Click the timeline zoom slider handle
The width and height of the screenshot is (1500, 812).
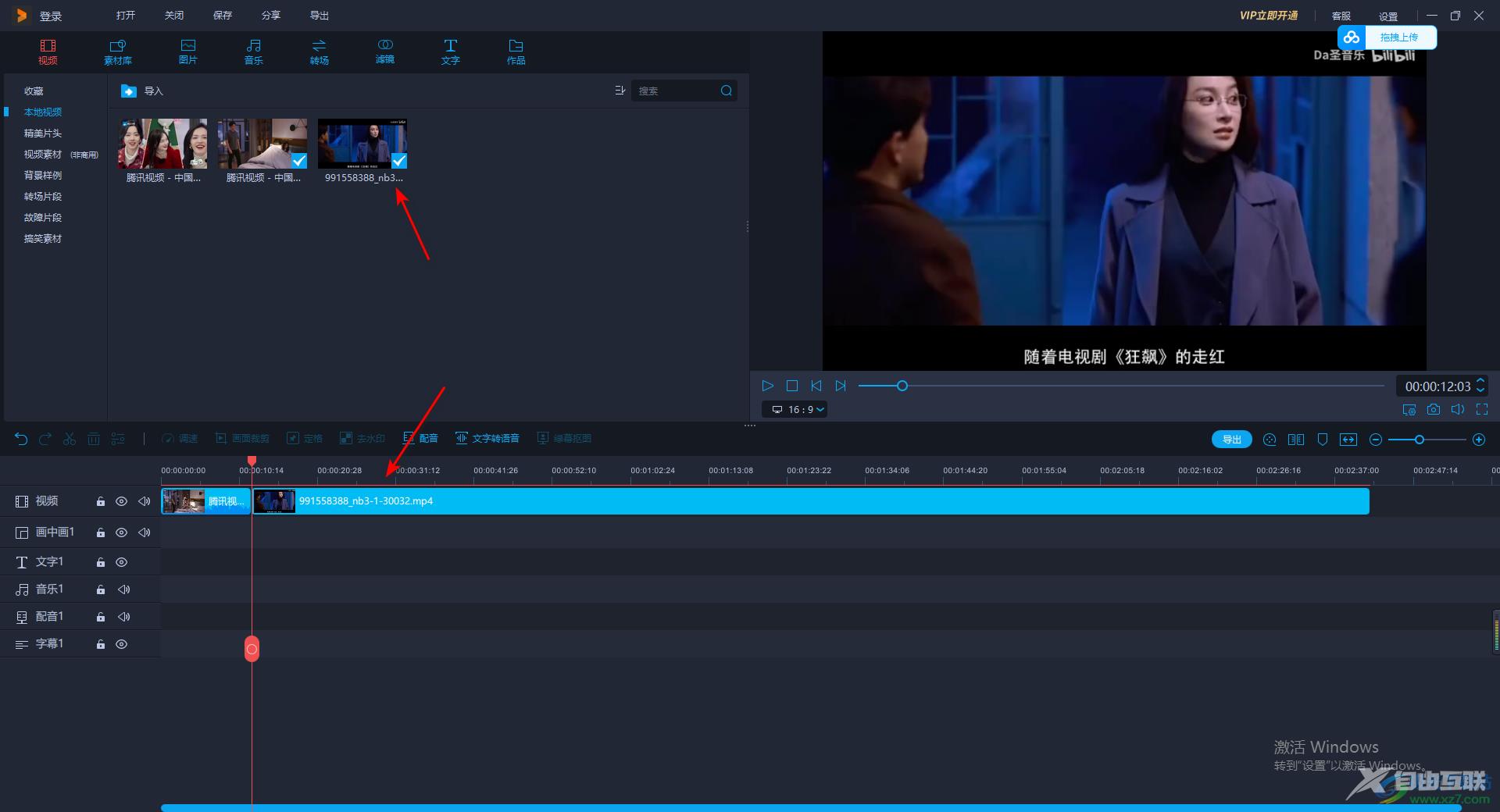click(1420, 440)
